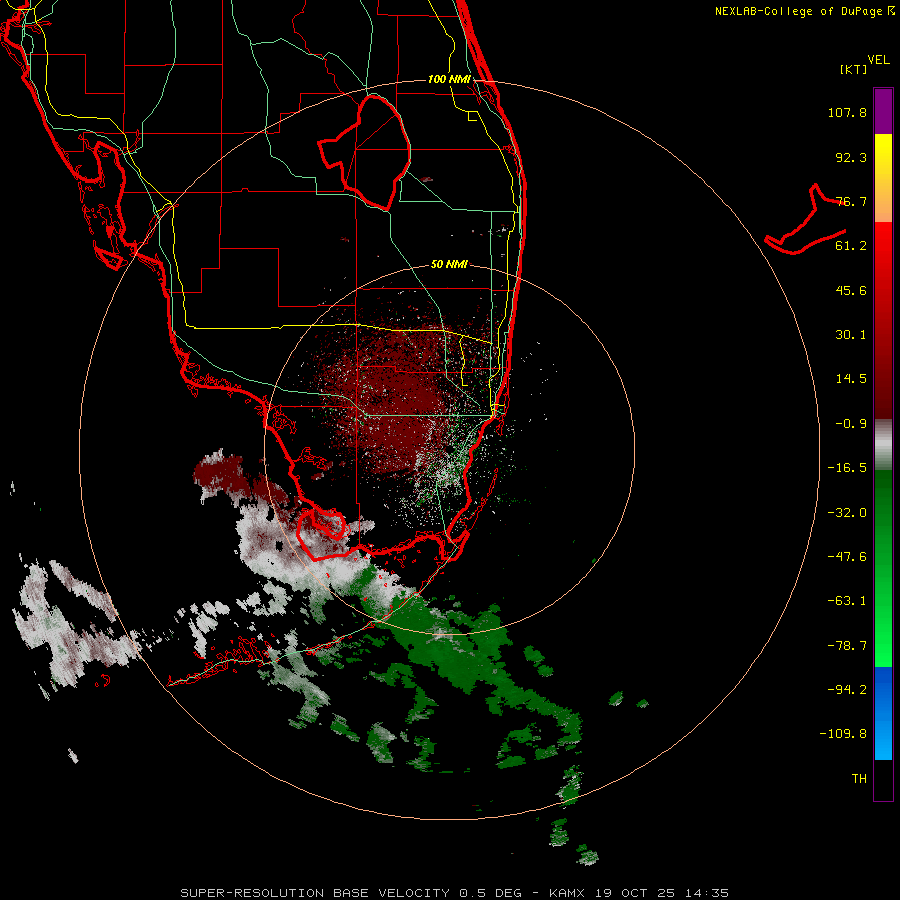Select the -109.8 scale value

[843, 734]
